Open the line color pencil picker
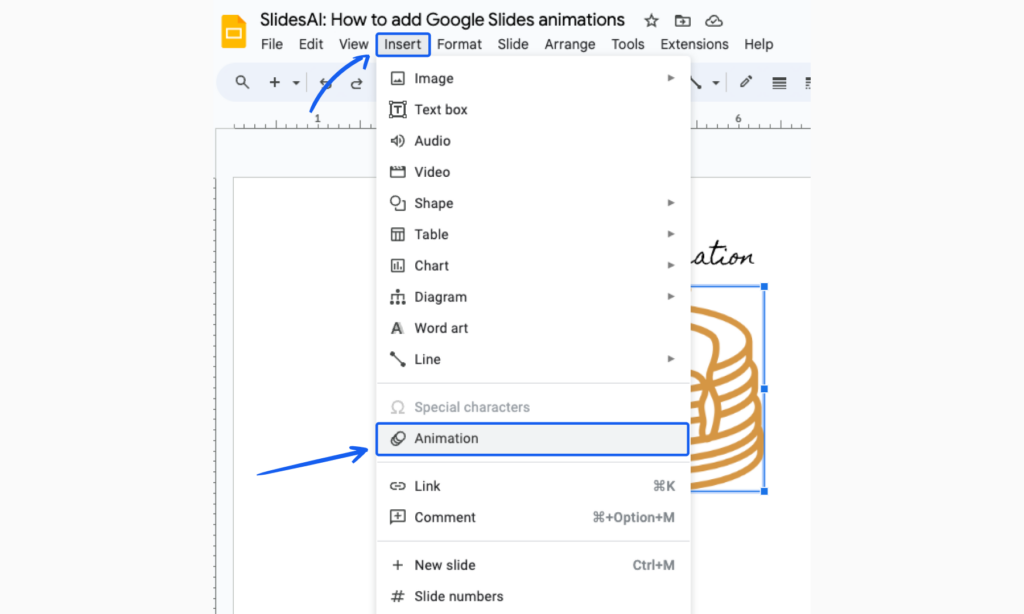 point(745,82)
